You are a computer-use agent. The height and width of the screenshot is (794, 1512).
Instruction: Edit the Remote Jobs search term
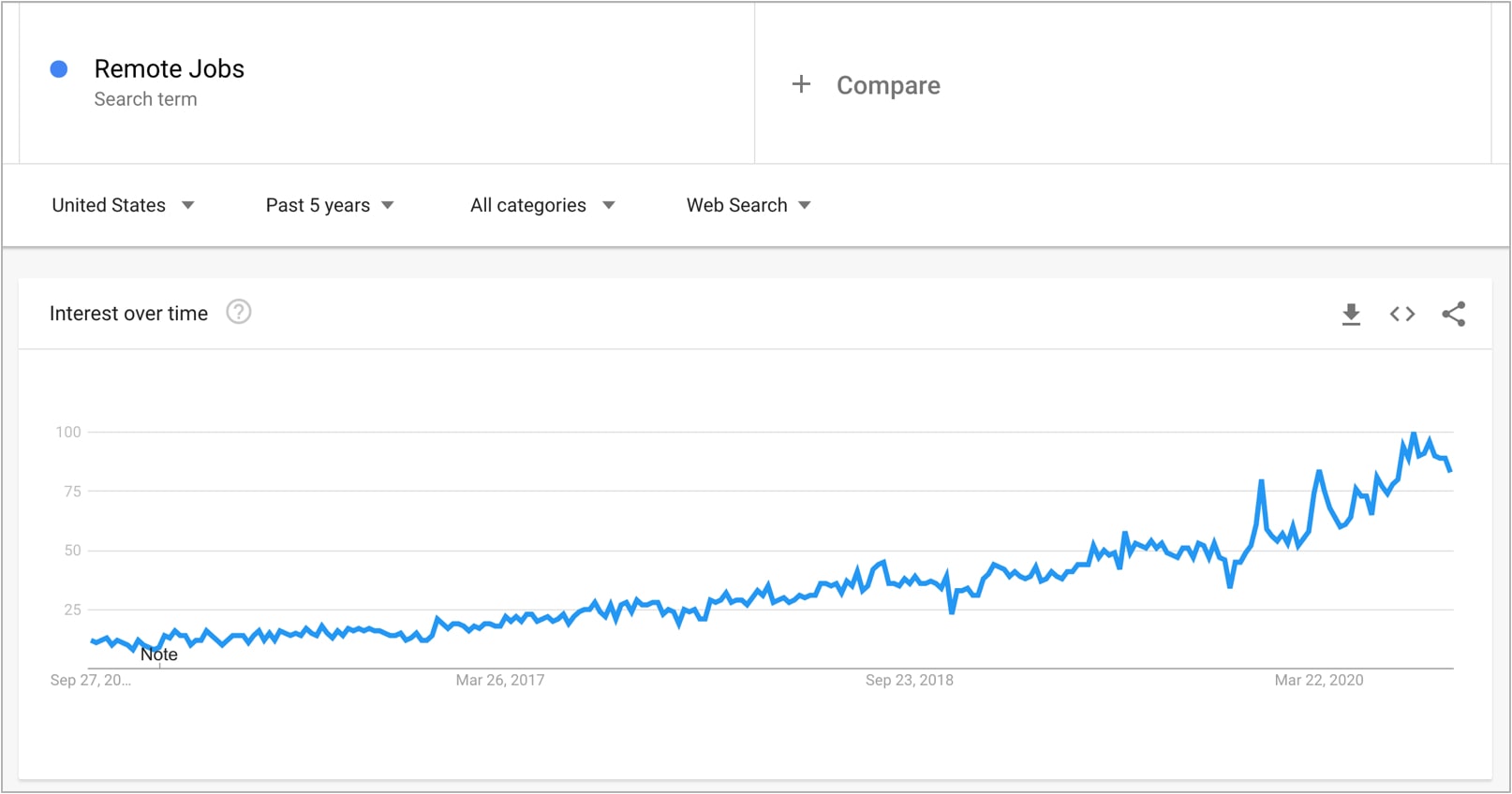(x=170, y=68)
